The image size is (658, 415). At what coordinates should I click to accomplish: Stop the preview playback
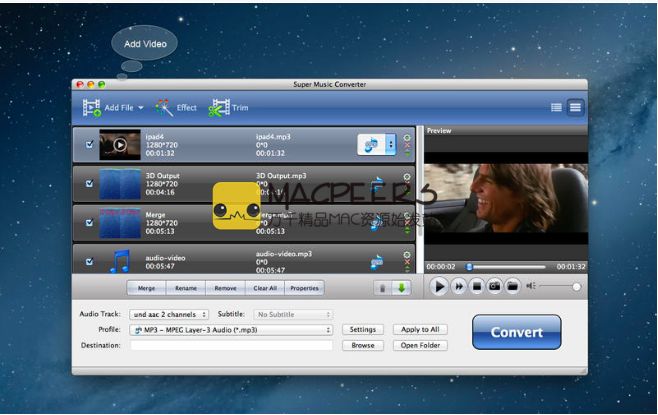click(477, 287)
